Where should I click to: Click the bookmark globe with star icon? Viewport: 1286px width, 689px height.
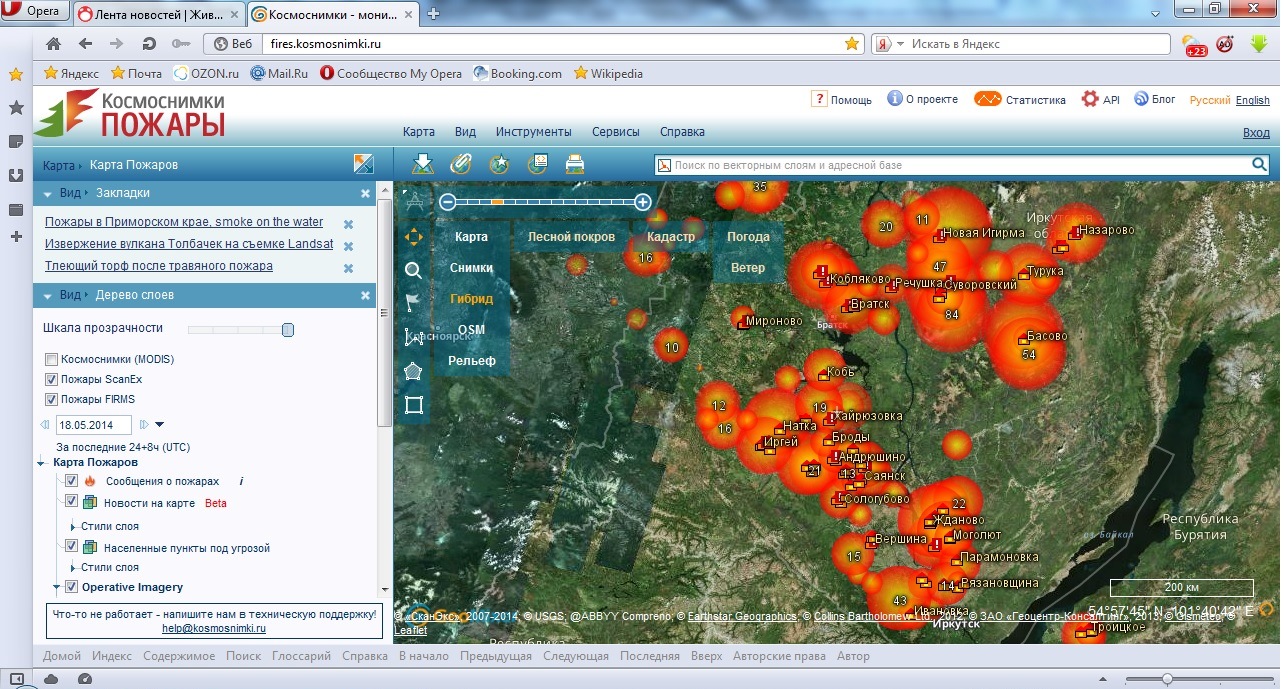[x=499, y=164]
